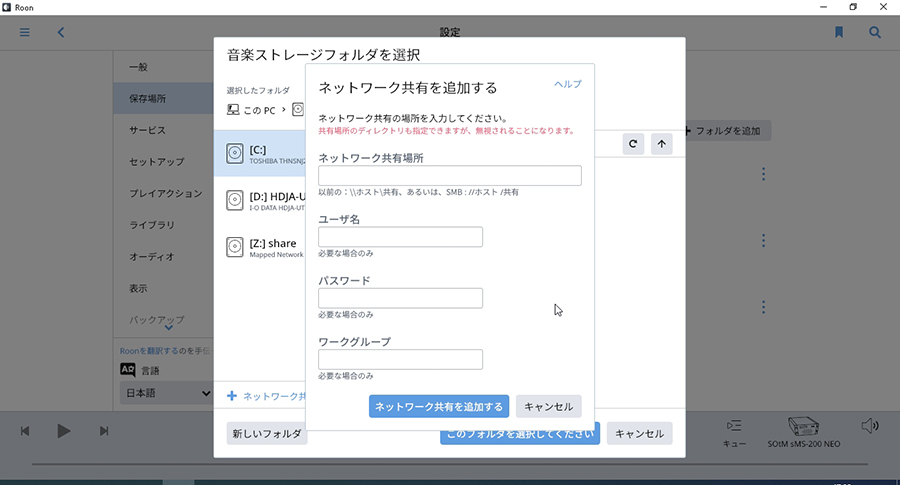The image size is (900, 485).
Task: Click the refresh folder list icon
Action: coord(632,144)
